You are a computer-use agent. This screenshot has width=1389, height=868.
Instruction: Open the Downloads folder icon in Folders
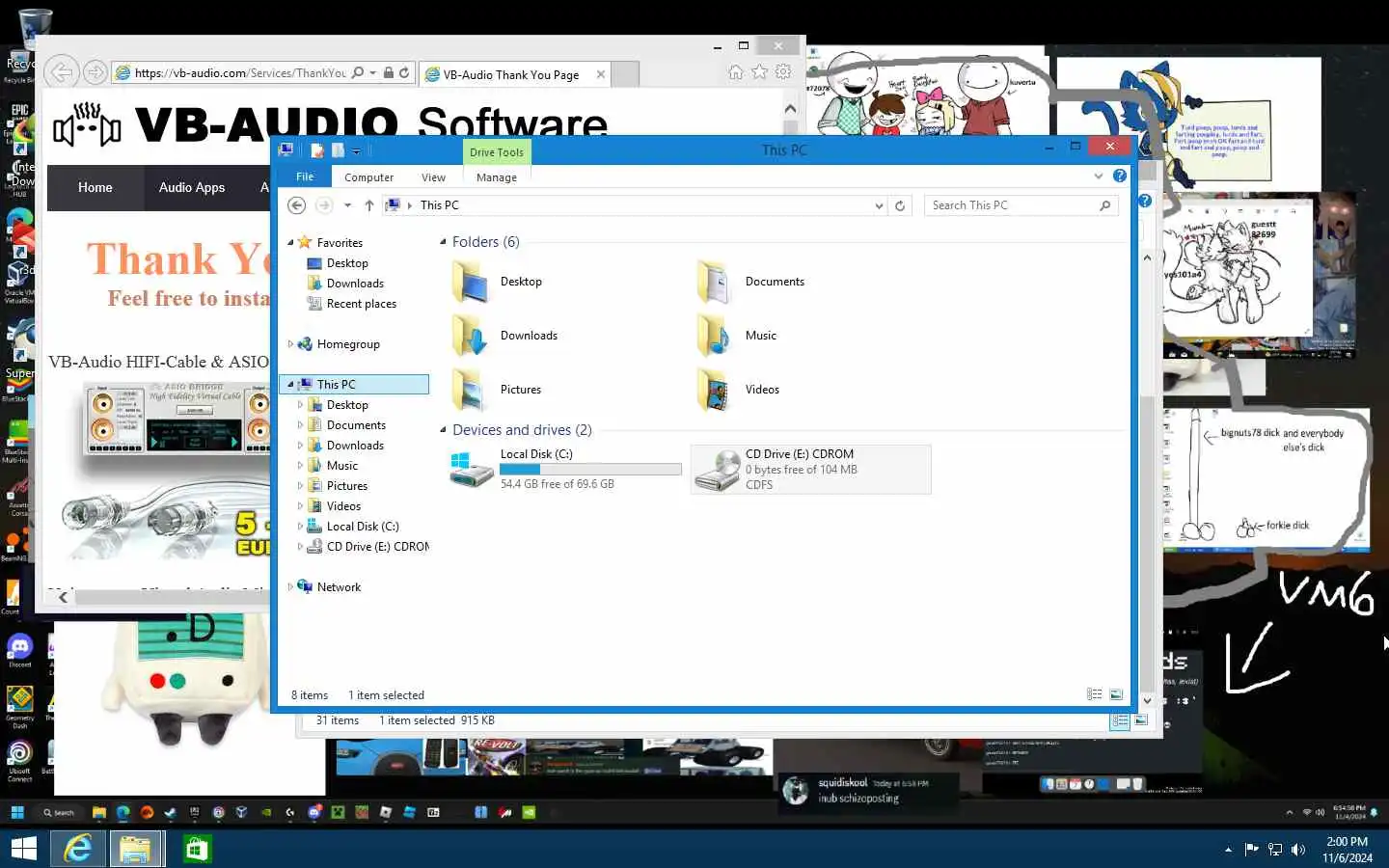click(x=471, y=336)
